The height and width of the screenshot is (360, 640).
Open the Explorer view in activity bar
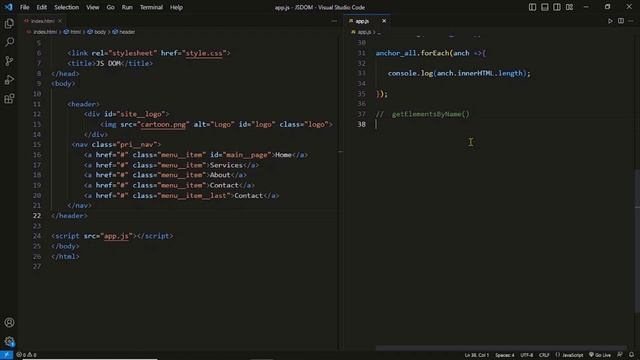pos(9,24)
